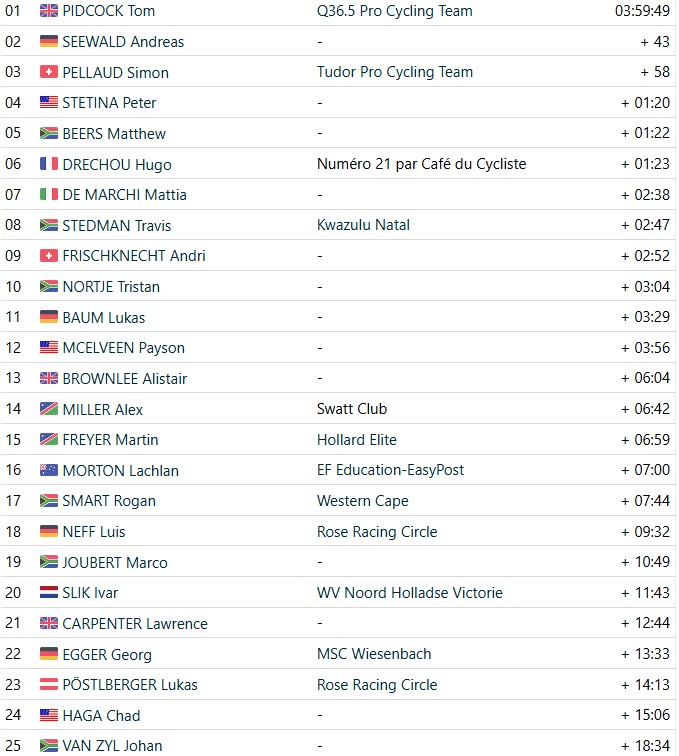Click the French flag beside DRECHOU Hugo
The width and height of the screenshot is (679, 756).
(49, 164)
